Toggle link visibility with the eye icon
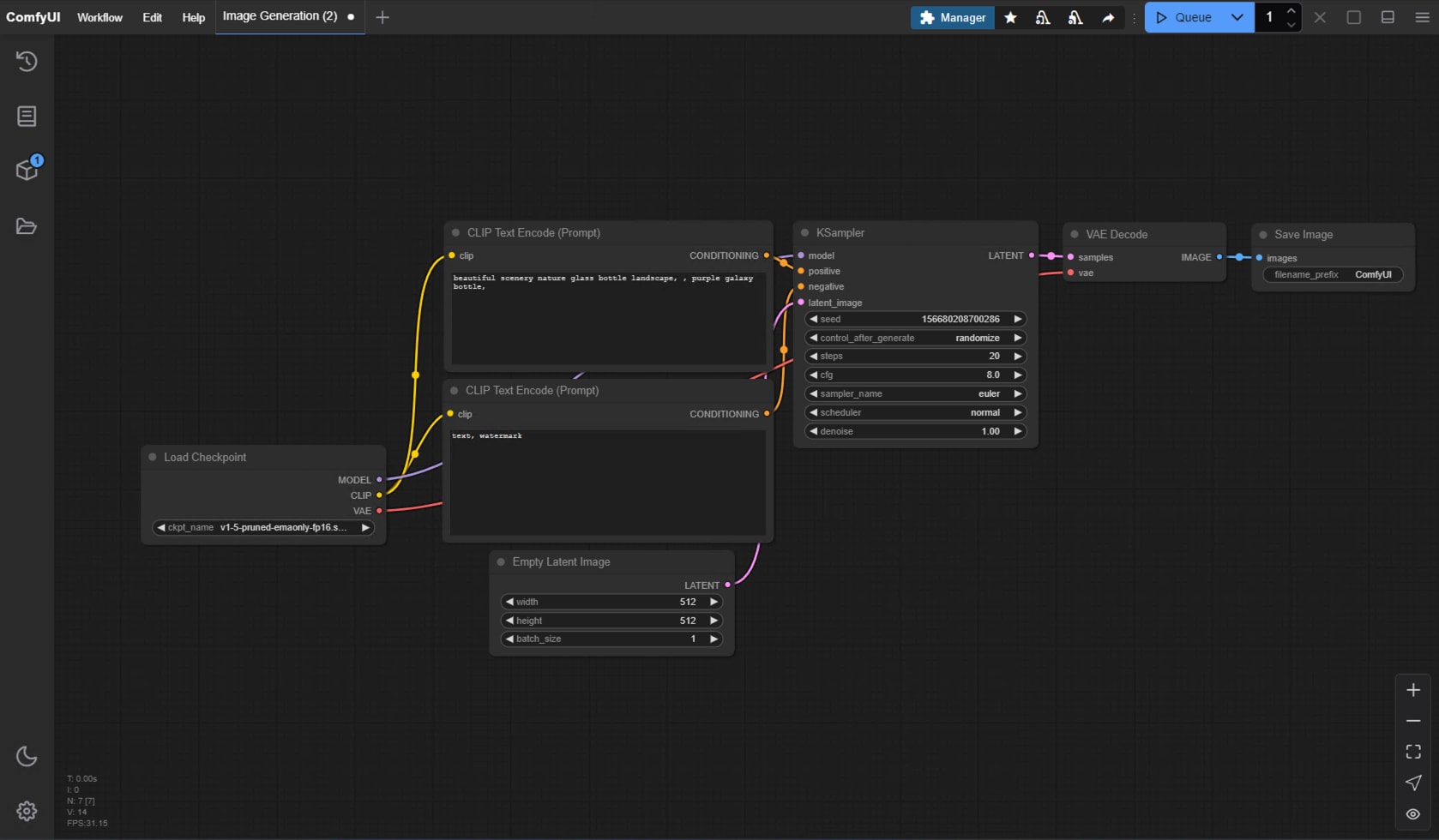 (x=1412, y=813)
